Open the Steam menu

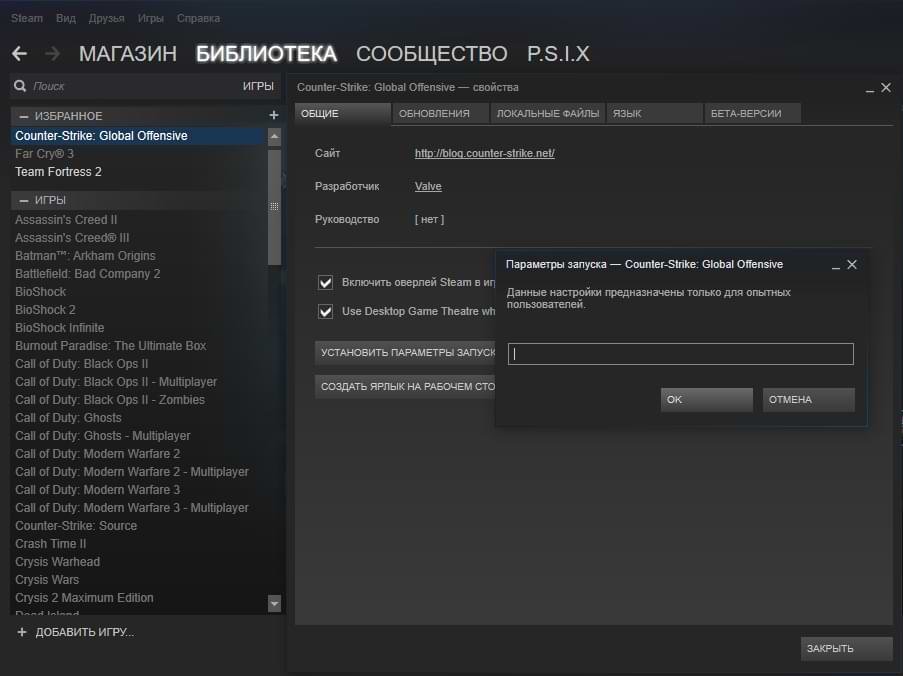(x=26, y=18)
